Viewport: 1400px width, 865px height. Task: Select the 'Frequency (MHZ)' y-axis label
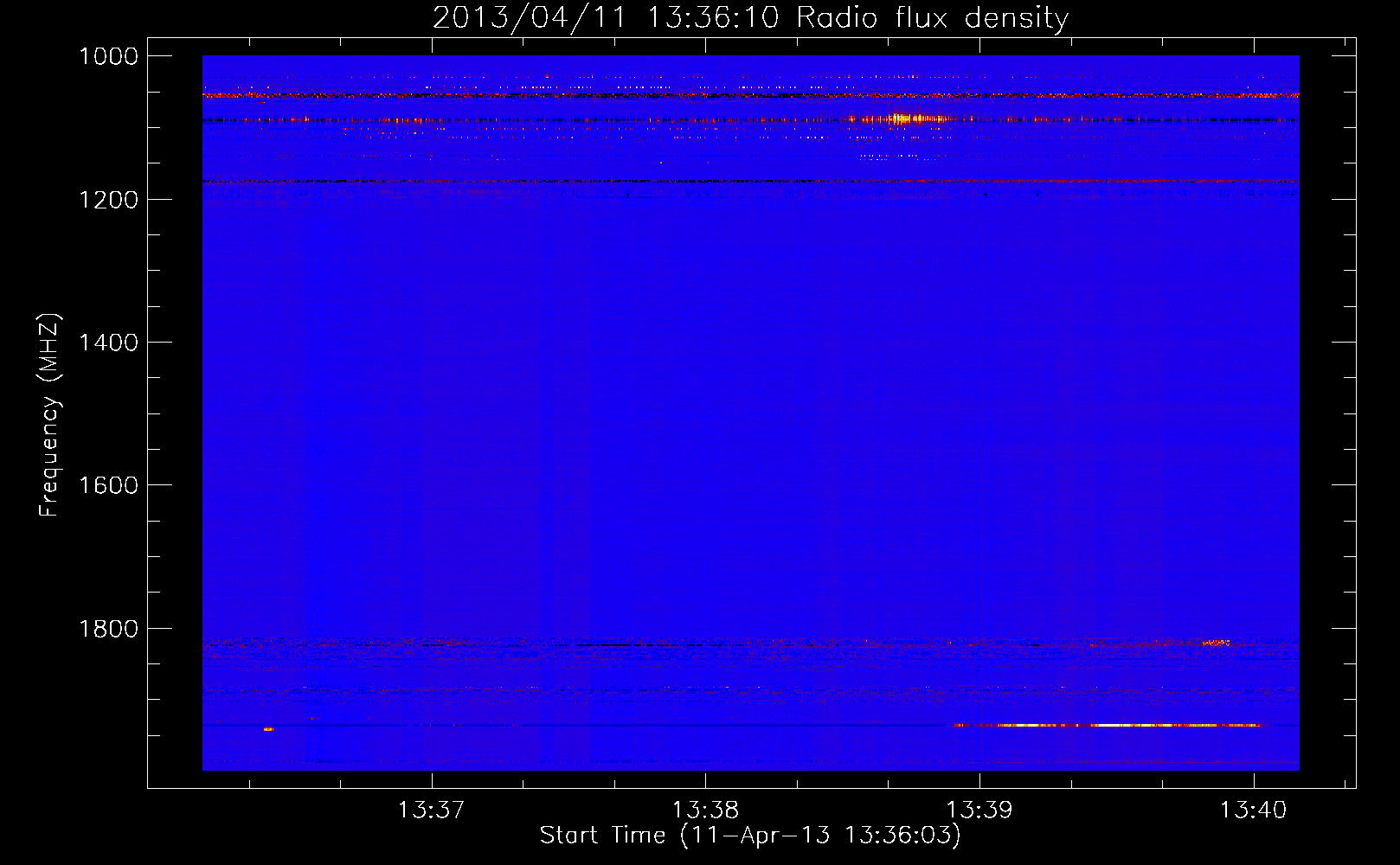pos(49,415)
